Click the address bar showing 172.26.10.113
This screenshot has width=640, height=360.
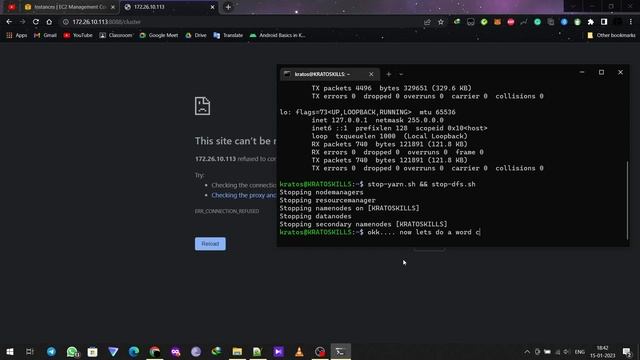tap(241, 22)
